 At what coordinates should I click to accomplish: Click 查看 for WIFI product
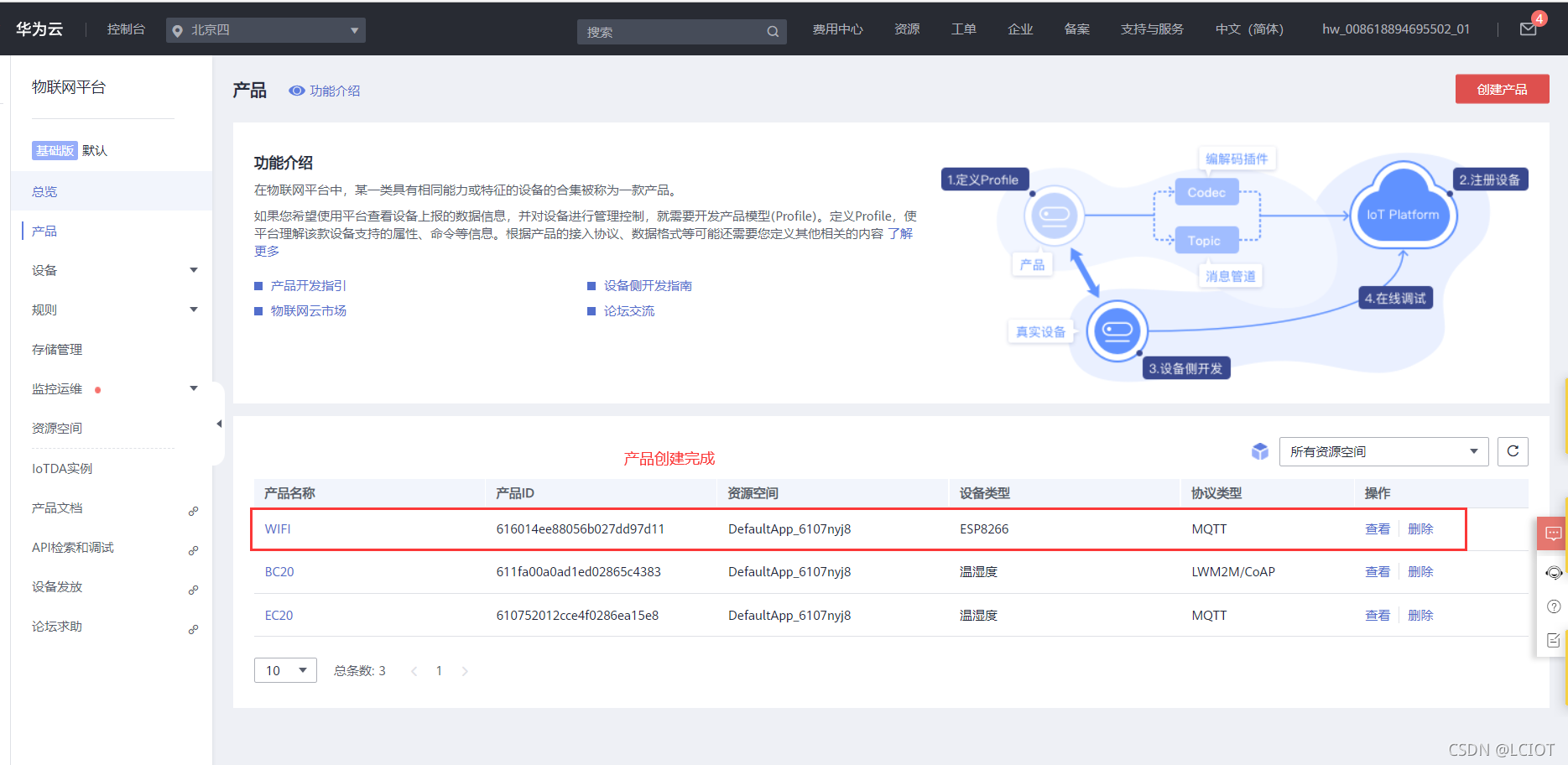[1378, 529]
